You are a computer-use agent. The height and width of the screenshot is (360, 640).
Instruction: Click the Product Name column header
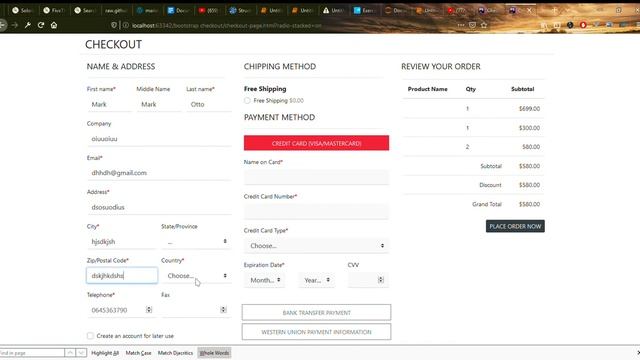click(428, 89)
